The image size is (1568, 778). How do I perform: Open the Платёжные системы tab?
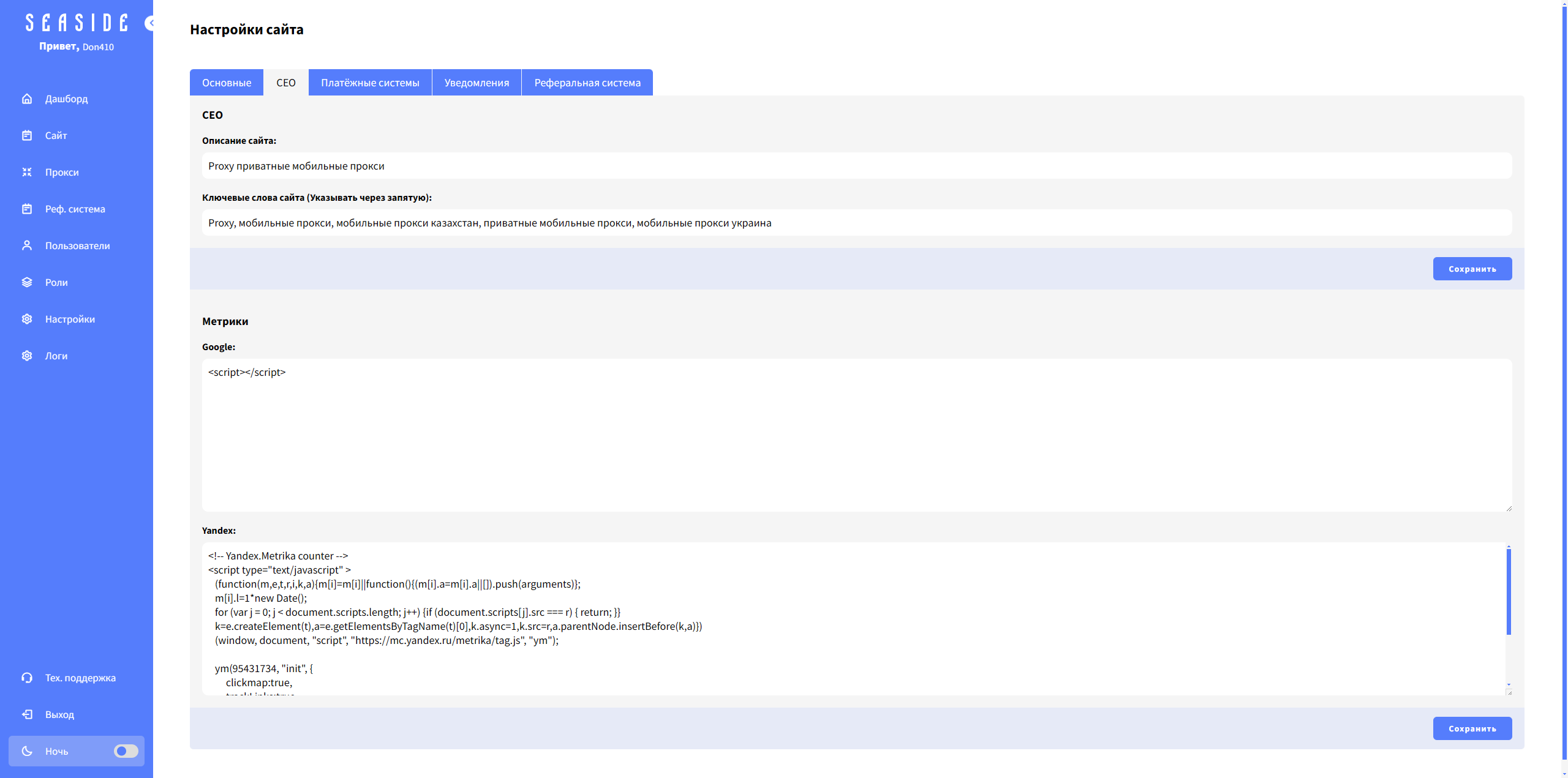point(370,83)
